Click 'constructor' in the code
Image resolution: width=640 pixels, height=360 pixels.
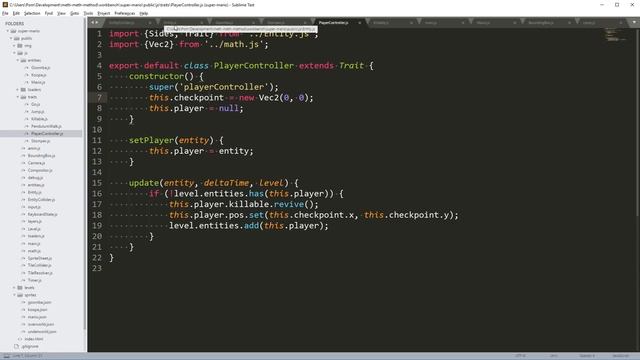(x=156, y=76)
